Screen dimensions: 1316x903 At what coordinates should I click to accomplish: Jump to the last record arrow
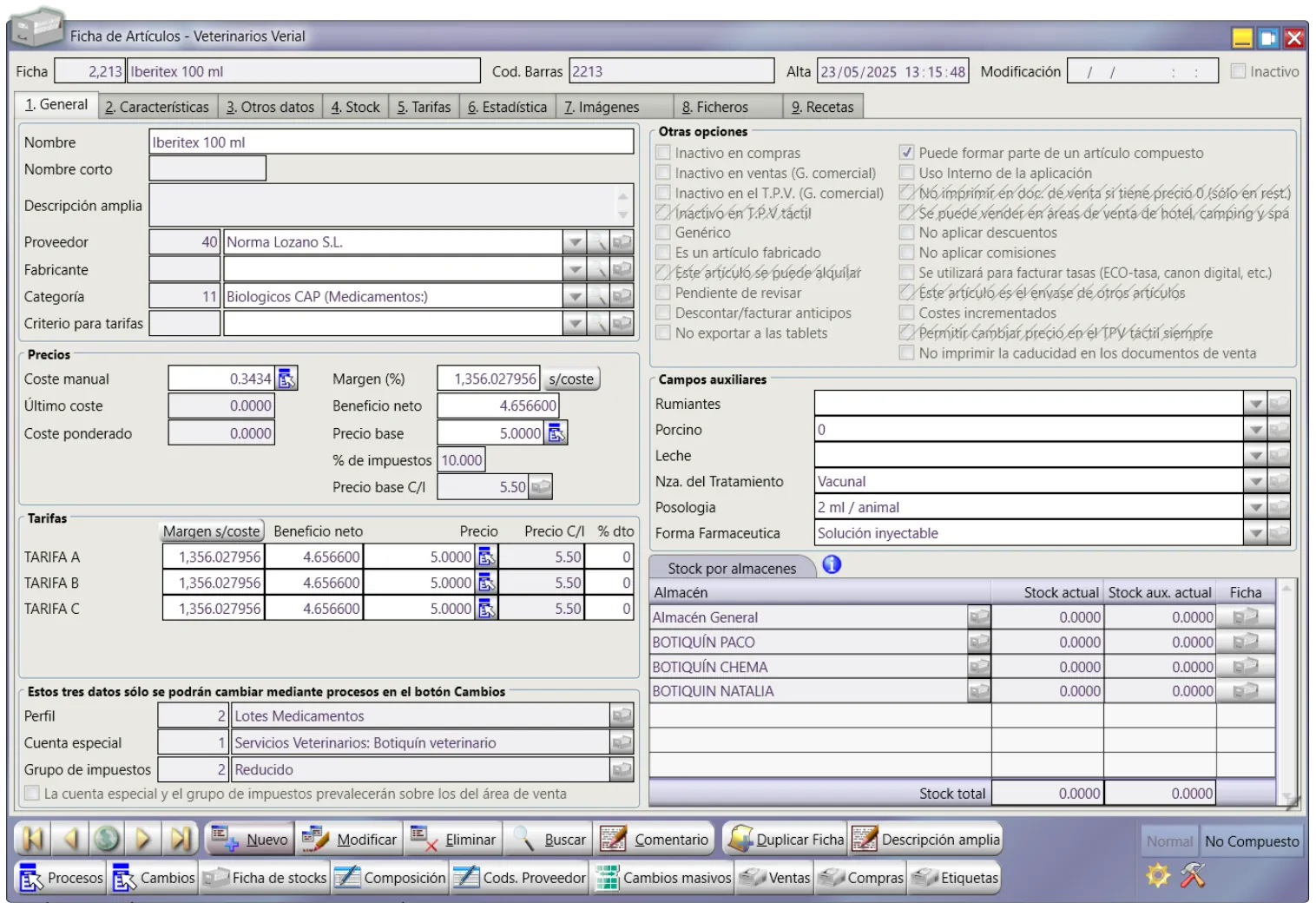pyautogui.click(x=180, y=839)
